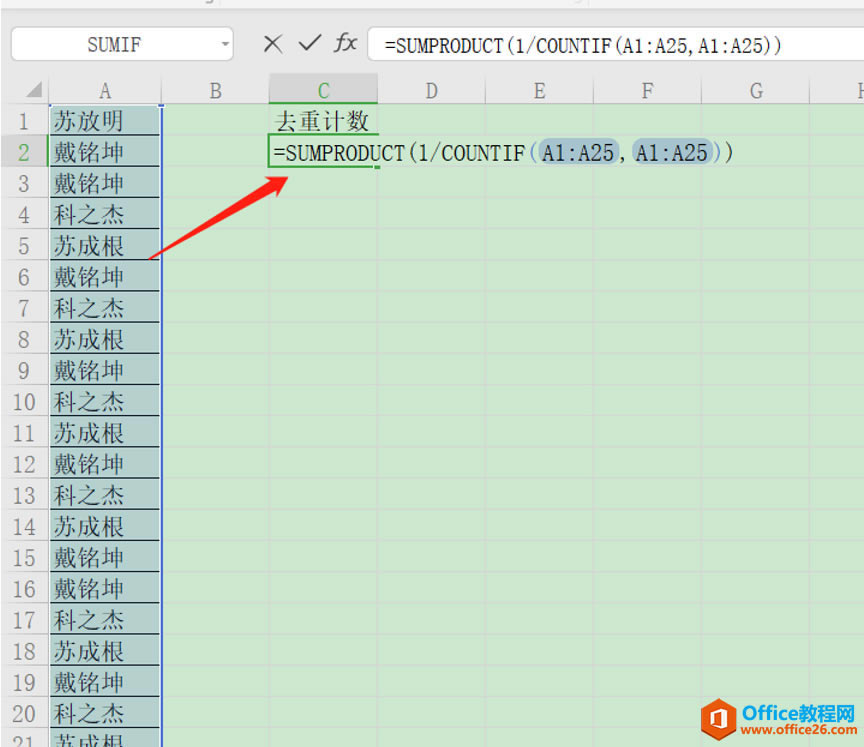Viewport: 864px width, 747px height.
Task: Click cell A5 containing 苏成根
Action: click(105, 245)
